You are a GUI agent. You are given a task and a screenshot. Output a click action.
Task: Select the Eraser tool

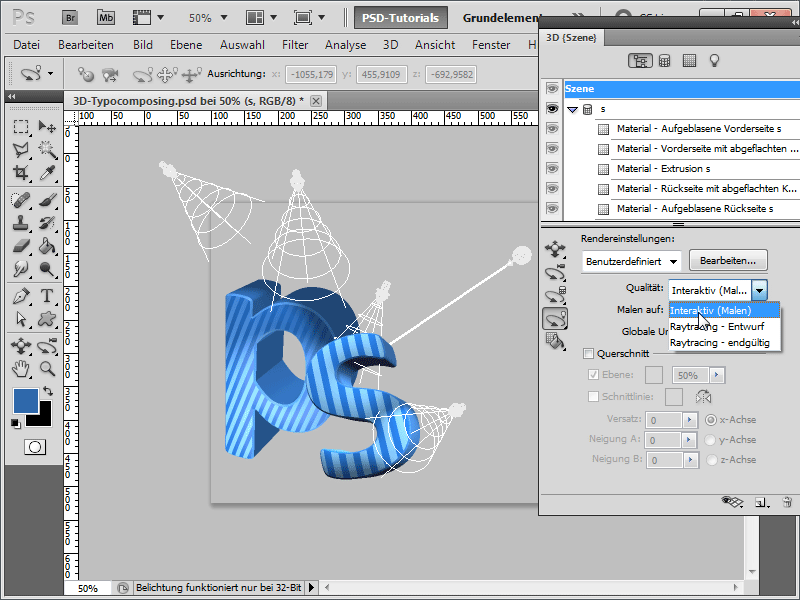[x=20, y=246]
